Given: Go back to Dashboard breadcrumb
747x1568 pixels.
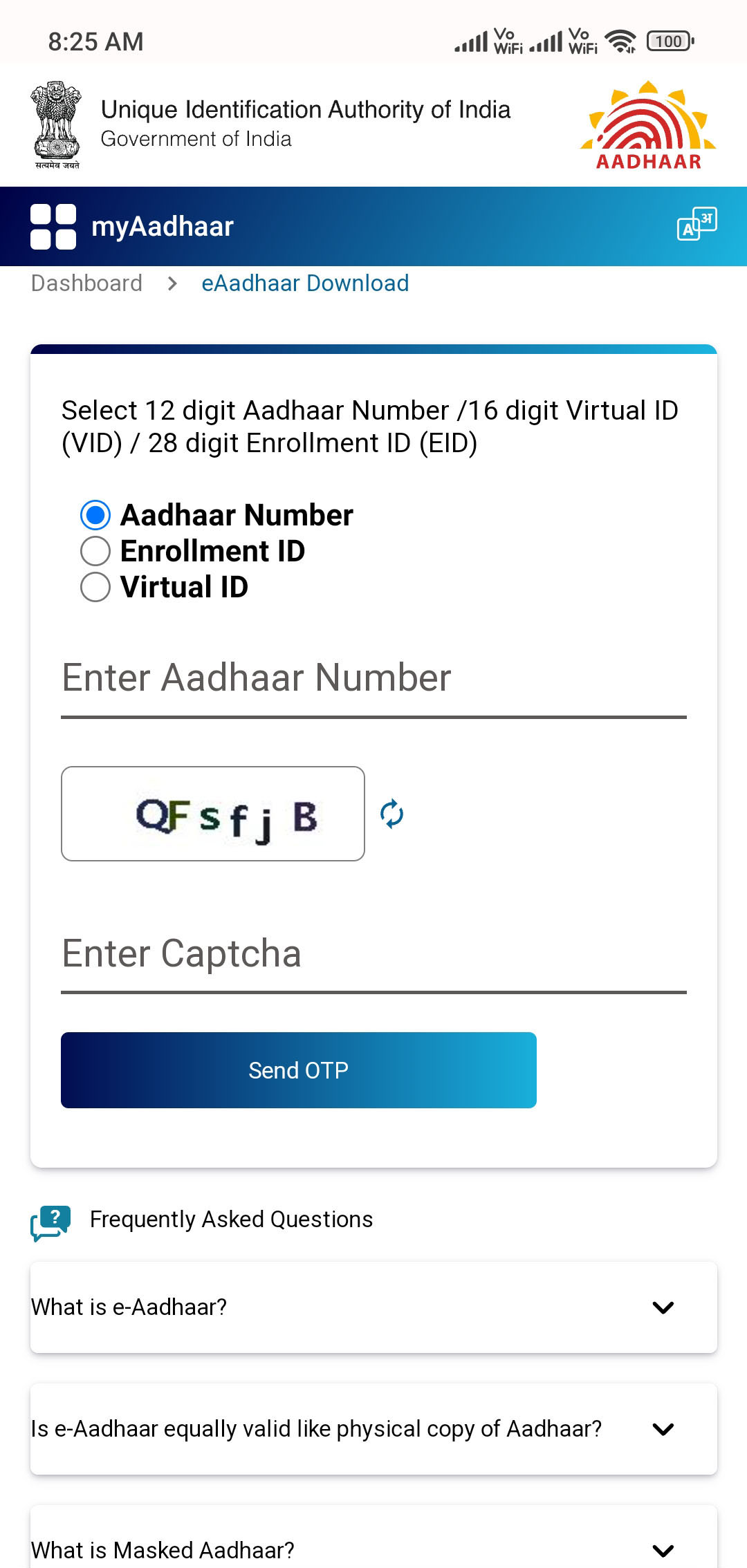Looking at the screenshot, I should click(86, 283).
